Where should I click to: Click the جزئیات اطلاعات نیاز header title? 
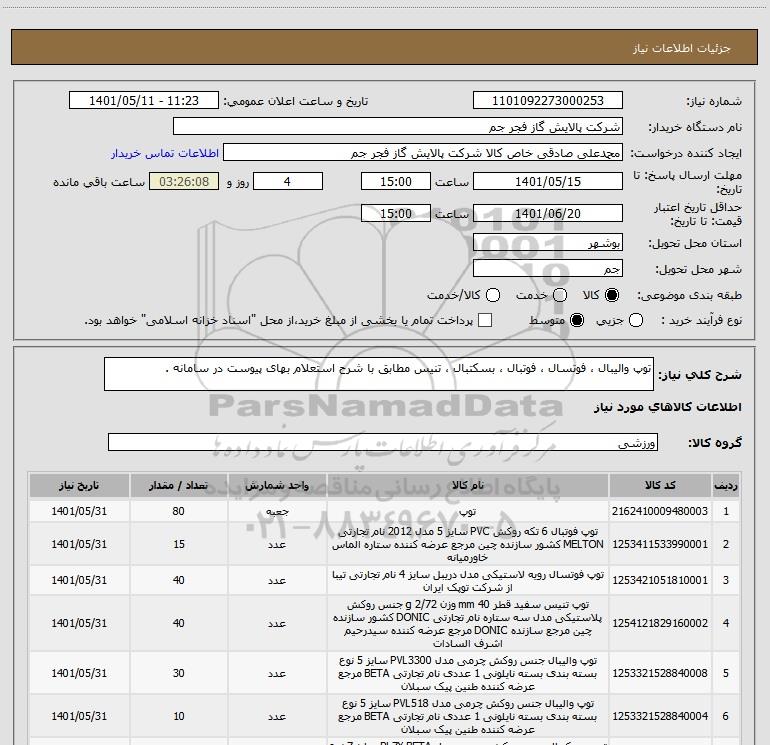(x=682, y=48)
